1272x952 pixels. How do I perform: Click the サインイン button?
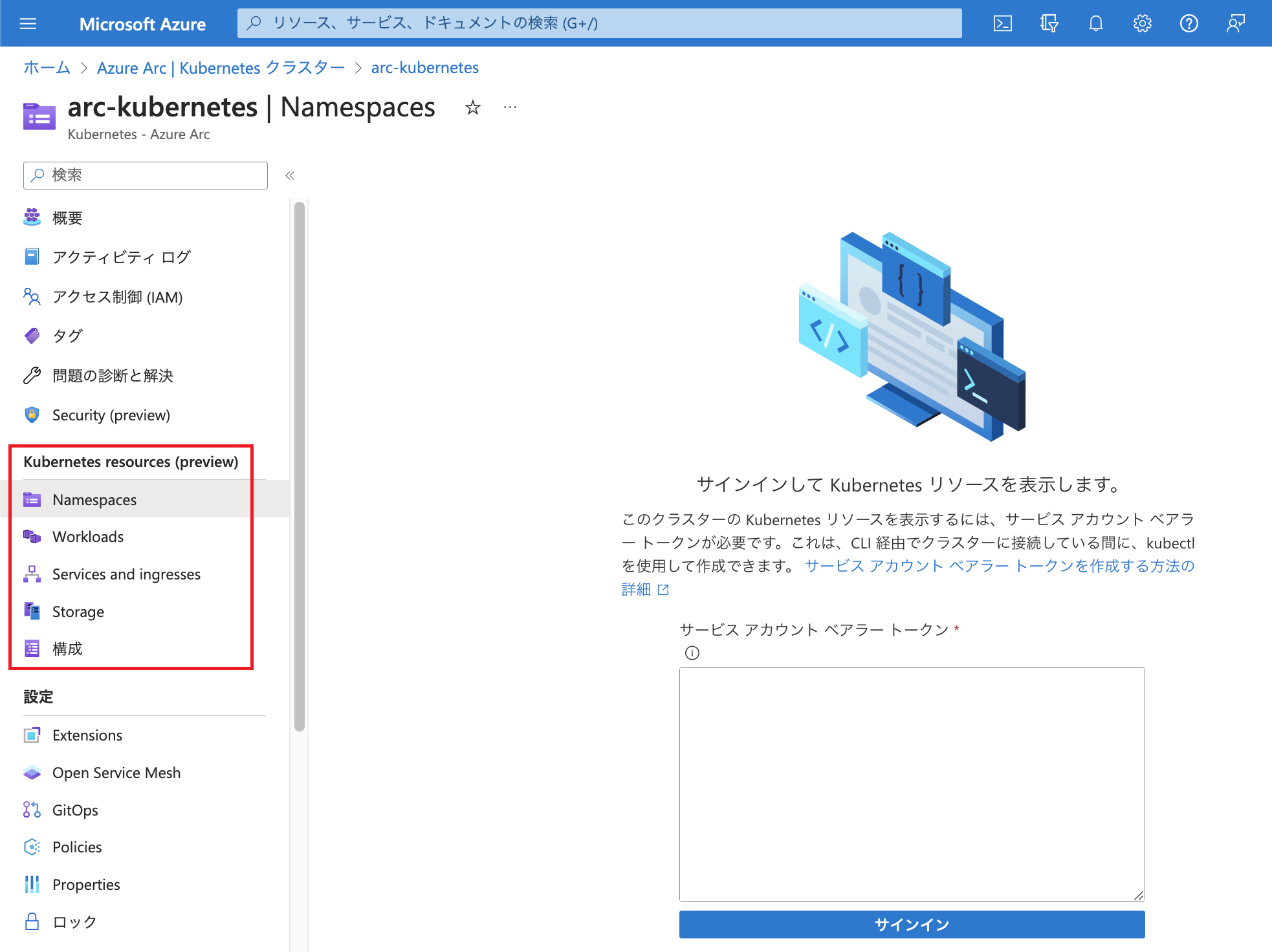click(912, 925)
